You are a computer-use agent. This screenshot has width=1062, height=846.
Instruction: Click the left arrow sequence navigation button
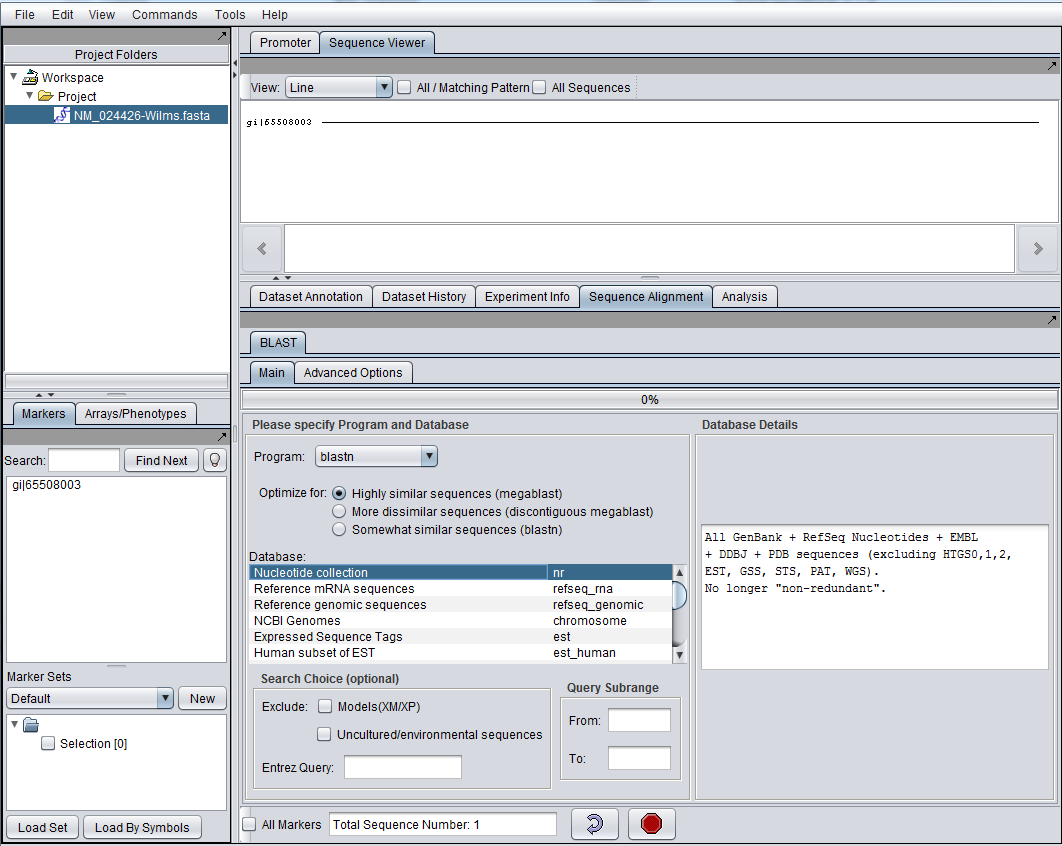click(262, 249)
